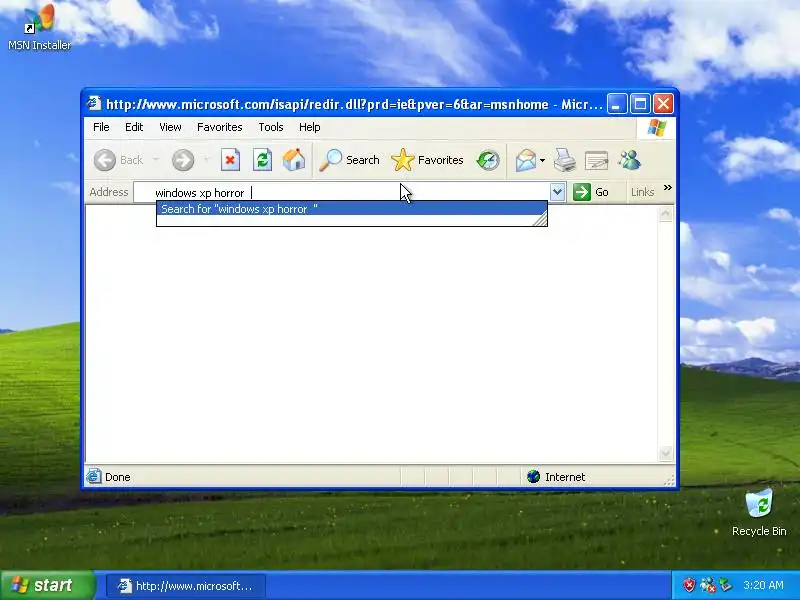Open the Messenger people icon
The image size is (800, 600).
[630, 160]
